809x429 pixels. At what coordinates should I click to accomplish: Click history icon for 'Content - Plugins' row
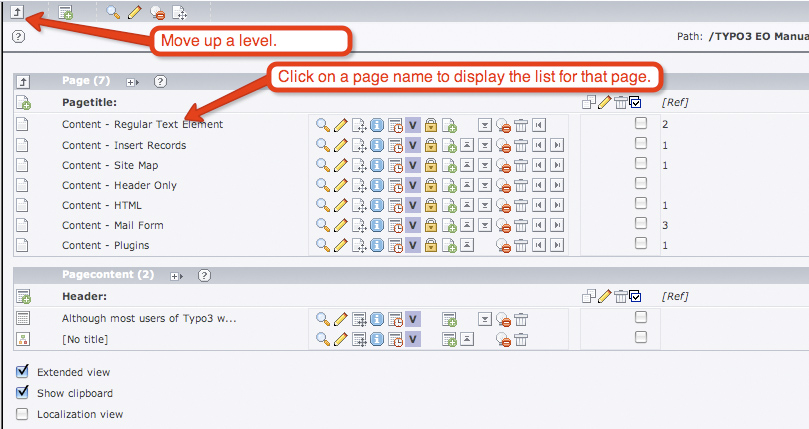click(x=395, y=245)
